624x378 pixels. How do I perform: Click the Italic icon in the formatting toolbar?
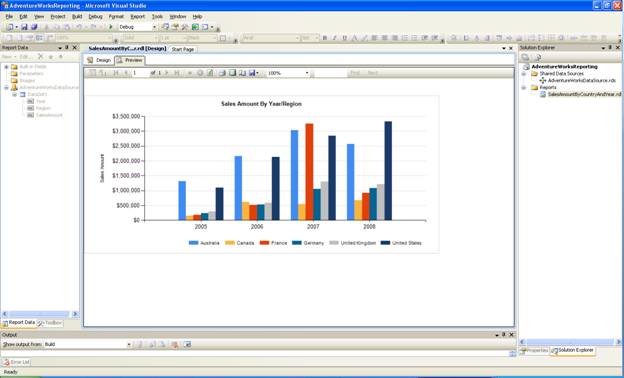335,38
